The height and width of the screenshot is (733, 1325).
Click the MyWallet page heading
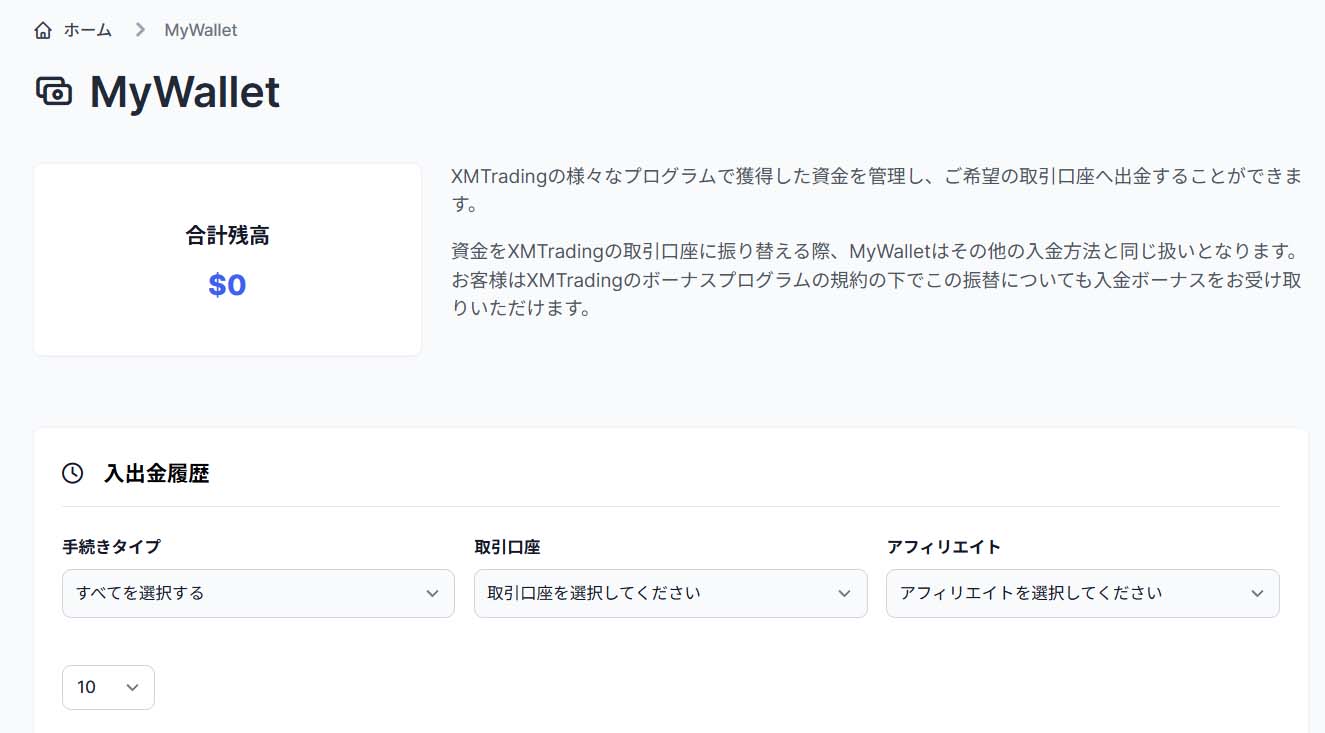click(185, 92)
